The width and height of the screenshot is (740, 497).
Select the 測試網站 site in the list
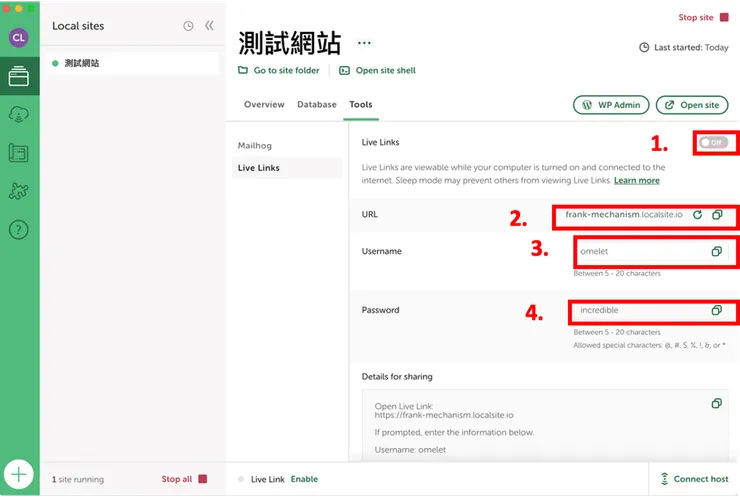[133, 63]
